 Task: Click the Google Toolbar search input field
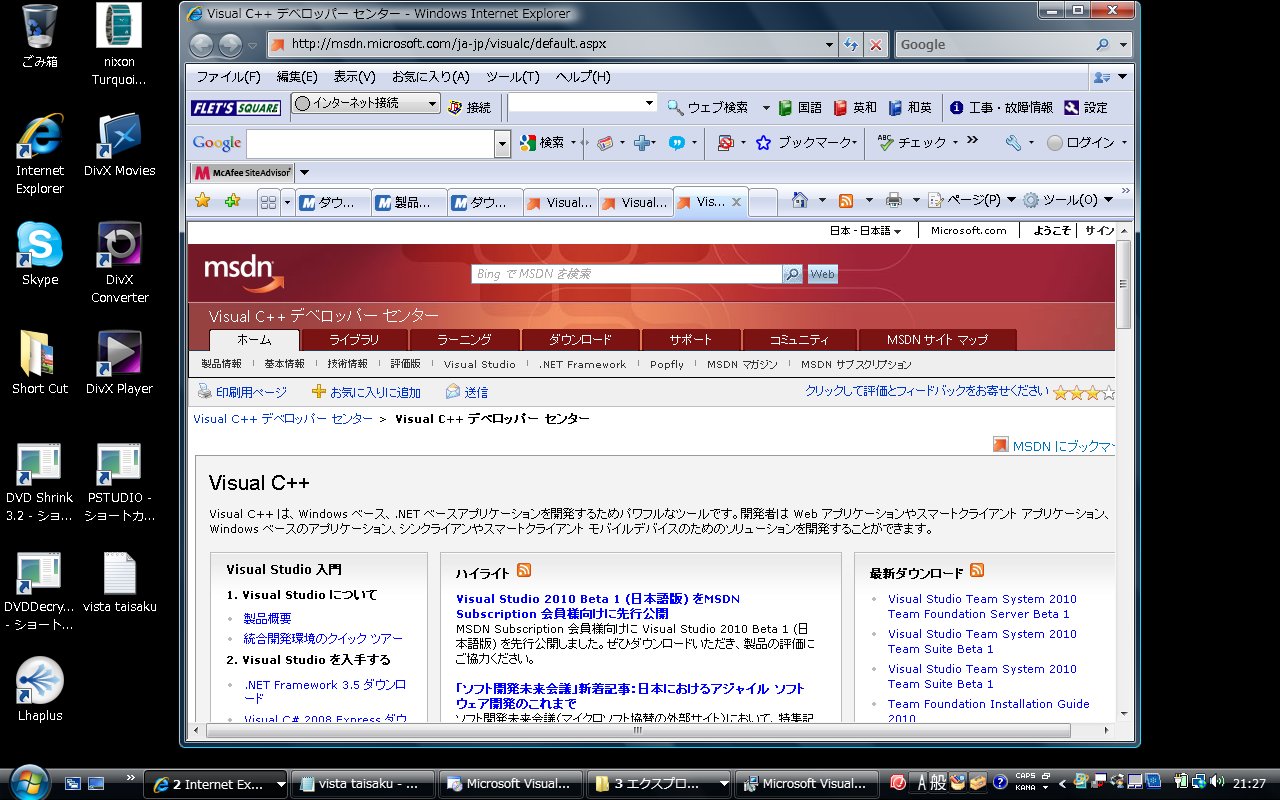tap(371, 144)
